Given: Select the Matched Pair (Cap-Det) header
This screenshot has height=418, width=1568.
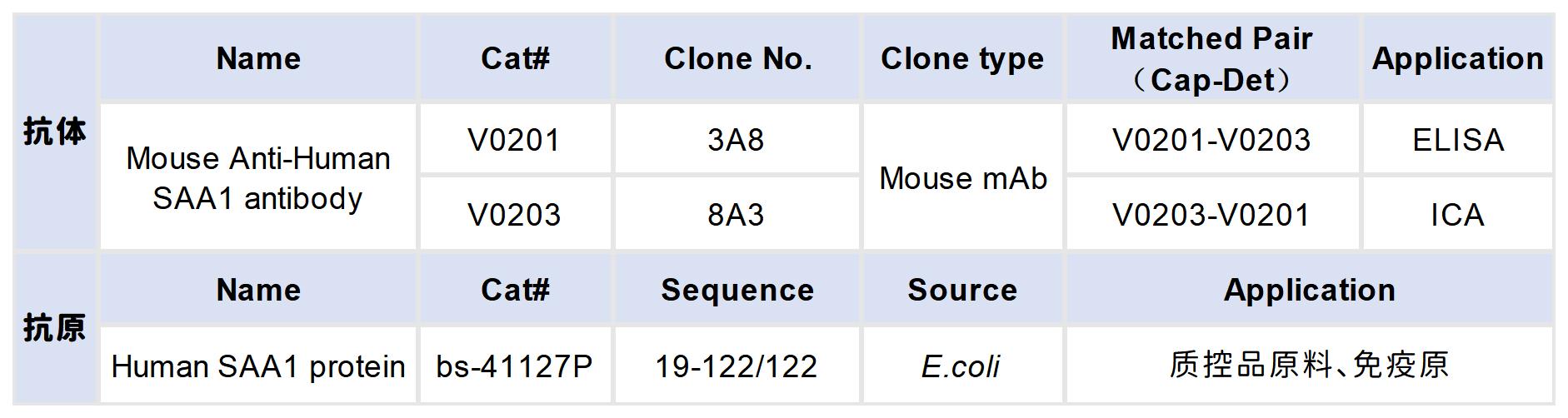Looking at the screenshot, I should pos(1211,58).
